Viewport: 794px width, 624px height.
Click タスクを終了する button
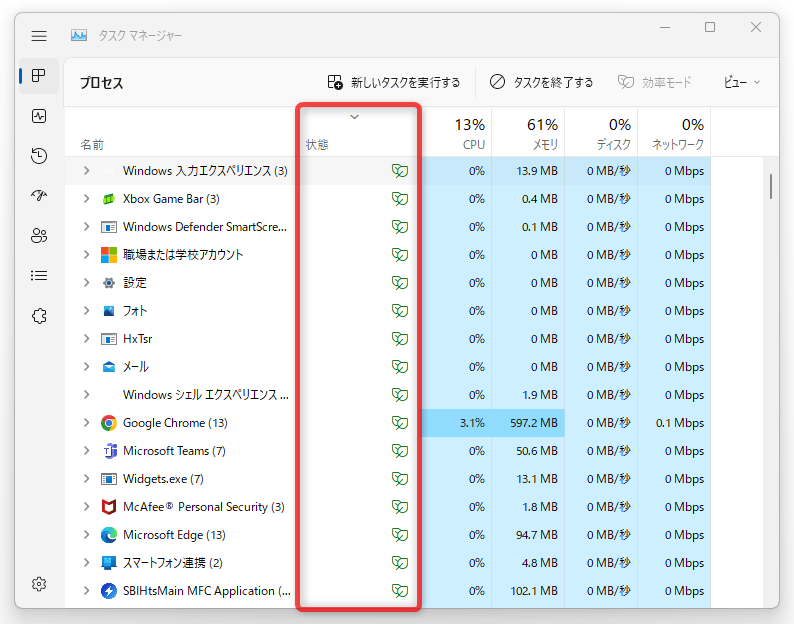[x=541, y=82]
